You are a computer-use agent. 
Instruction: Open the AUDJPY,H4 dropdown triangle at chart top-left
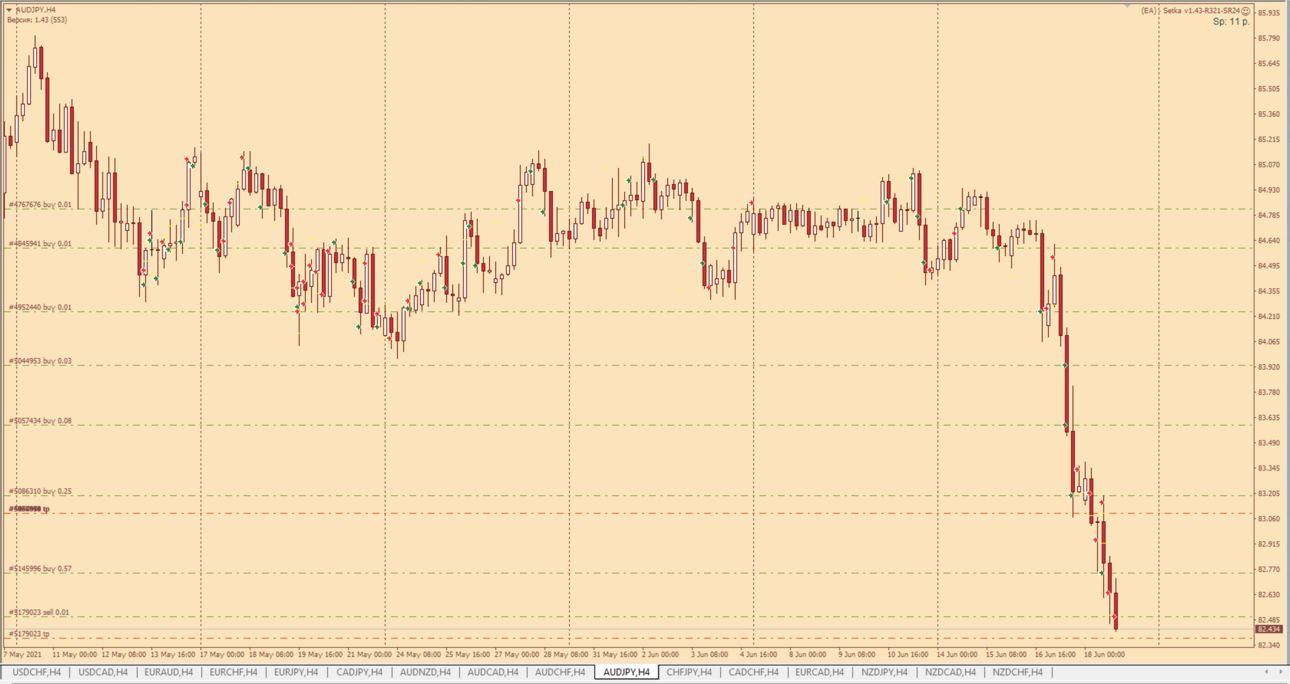[x=9, y=10]
